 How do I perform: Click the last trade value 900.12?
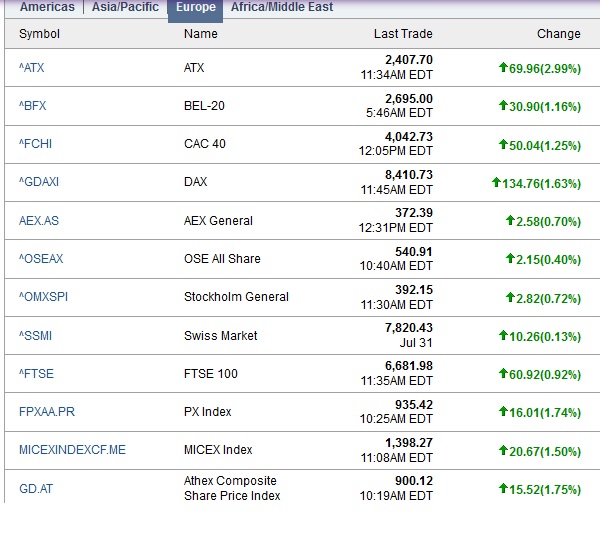(414, 481)
